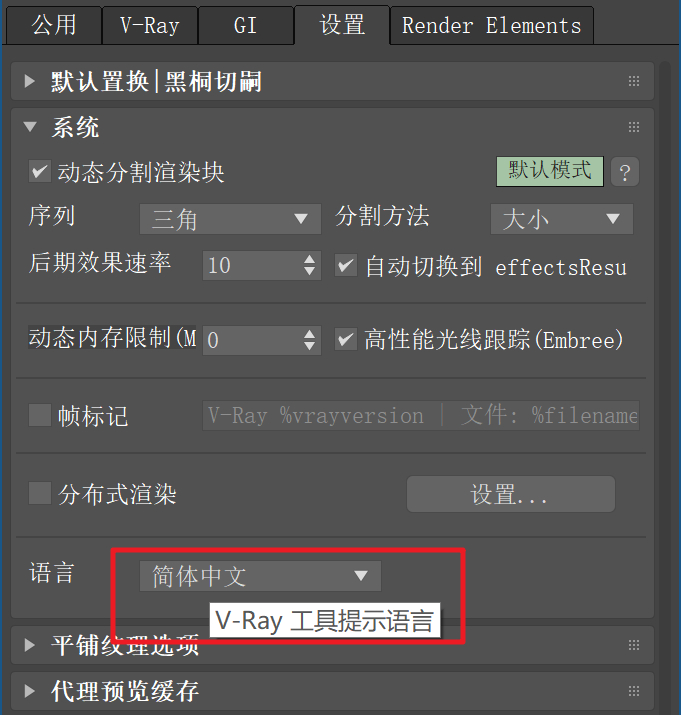Enable the 帧标记 checkbox
681x715 pixels.
point(39,415)
